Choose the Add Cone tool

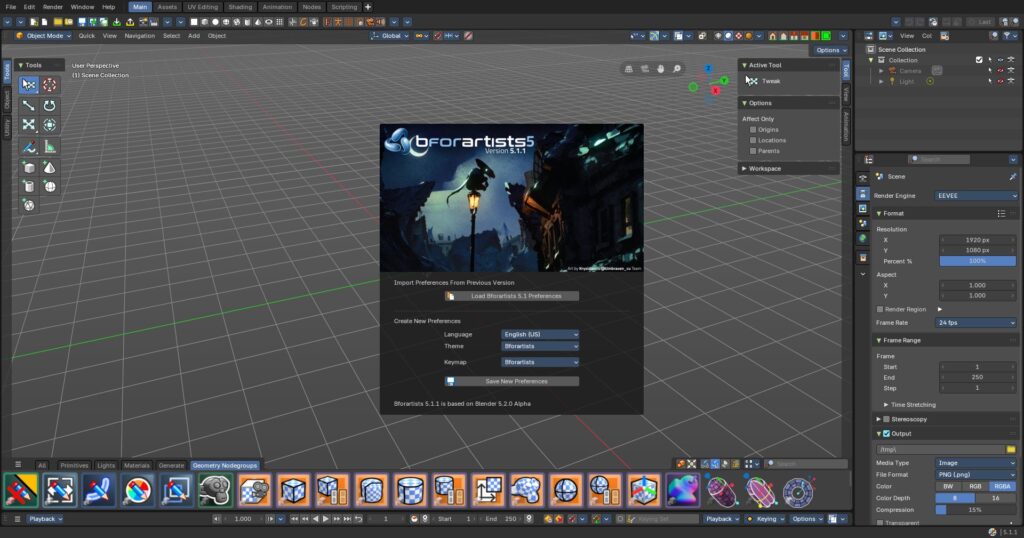coord(50,168)
